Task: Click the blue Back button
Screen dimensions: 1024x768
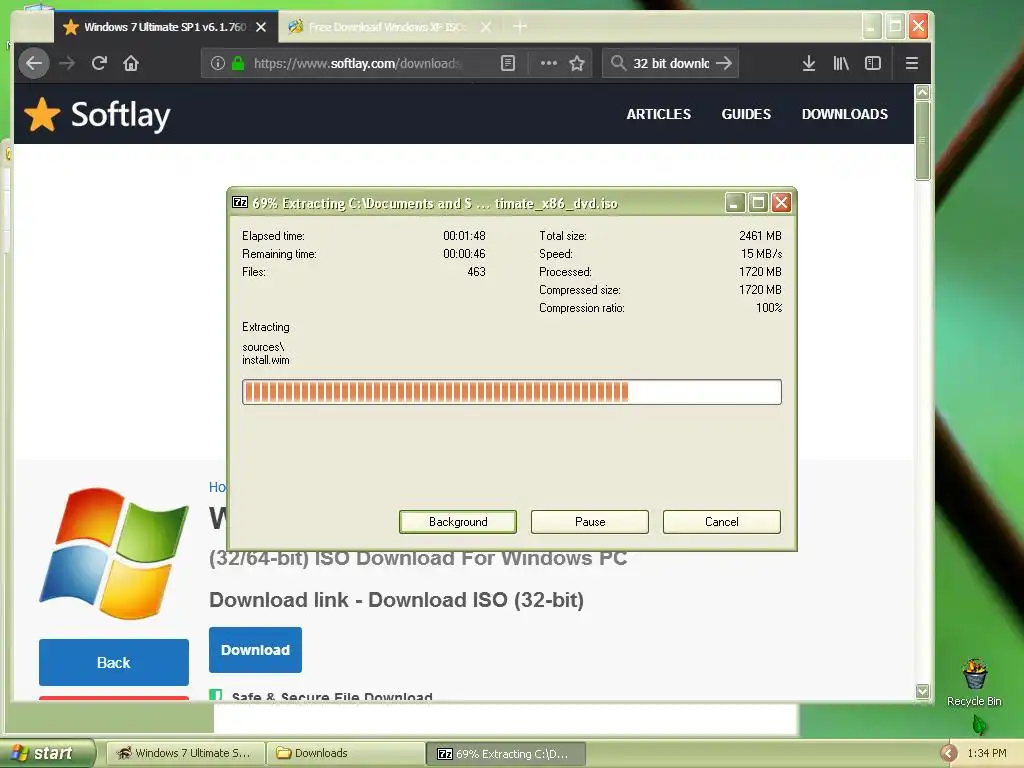Action: (114, 662)
